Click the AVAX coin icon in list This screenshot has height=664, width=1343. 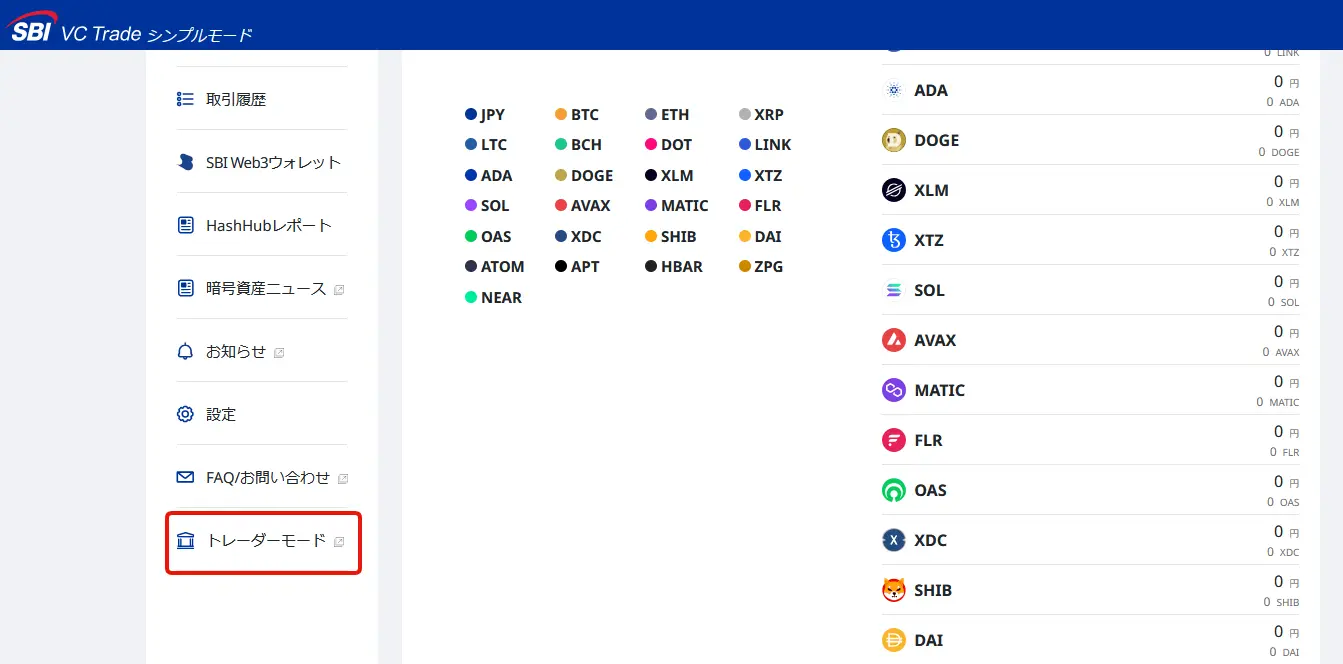(x=894, y=340)
